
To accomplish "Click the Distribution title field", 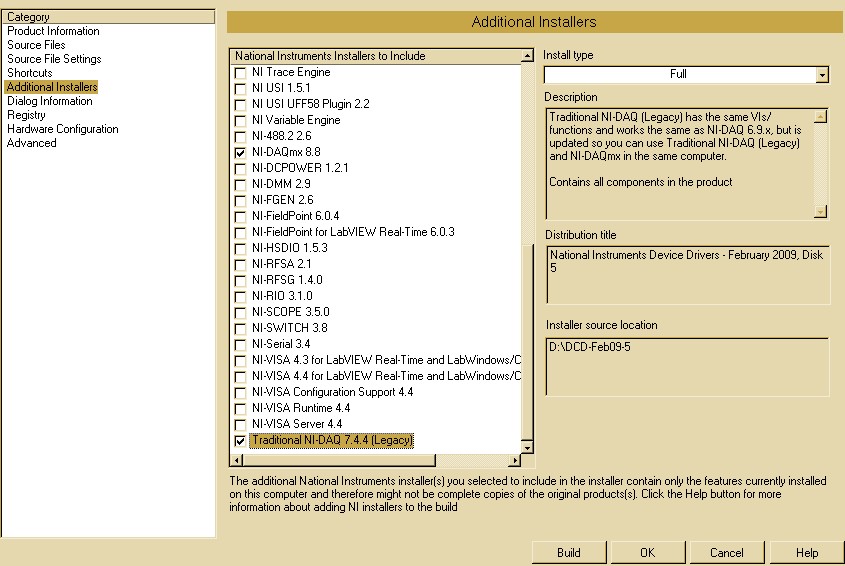I will pos(688,274).
